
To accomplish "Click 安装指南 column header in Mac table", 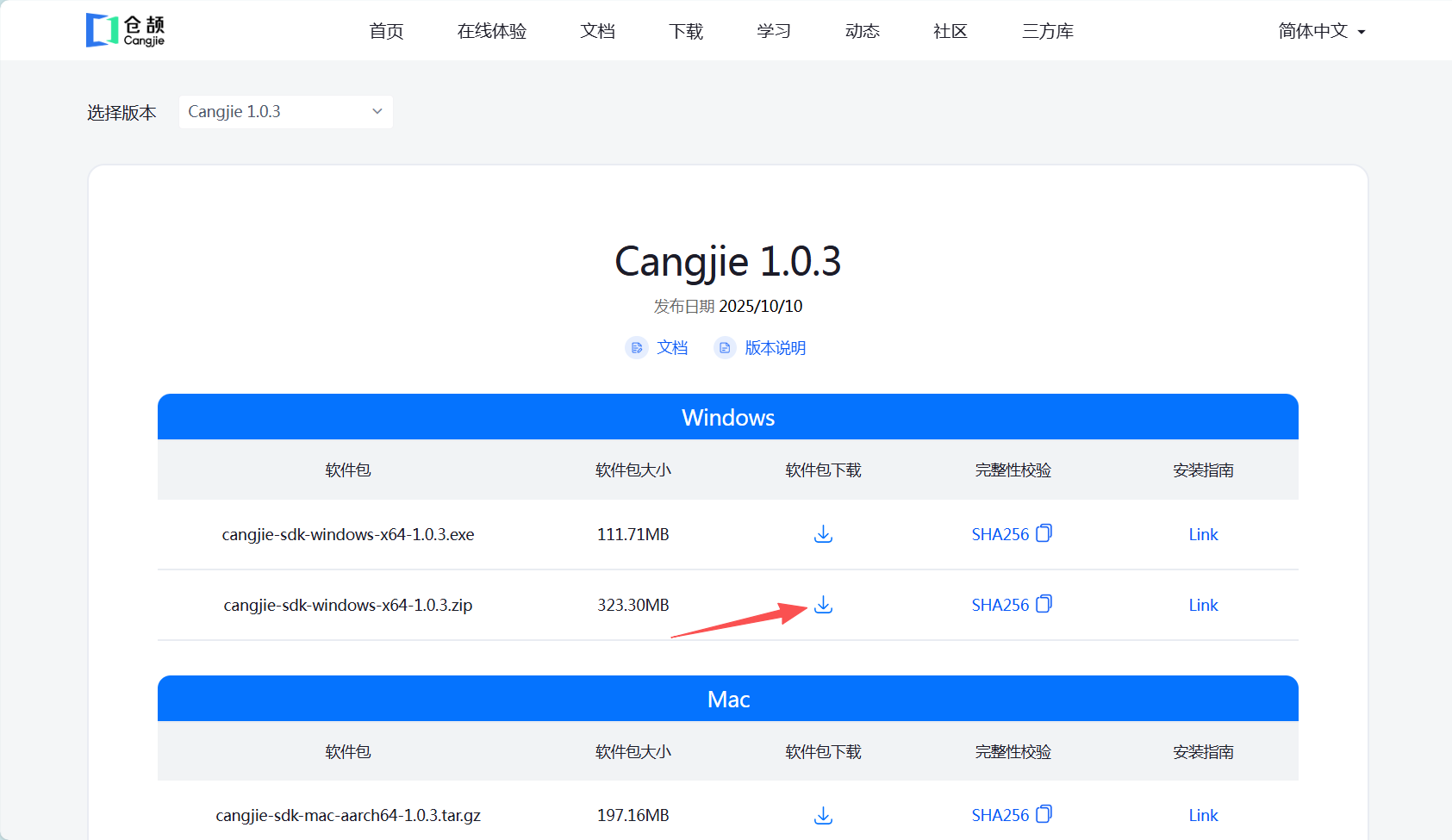I will tap(1203, 752).
